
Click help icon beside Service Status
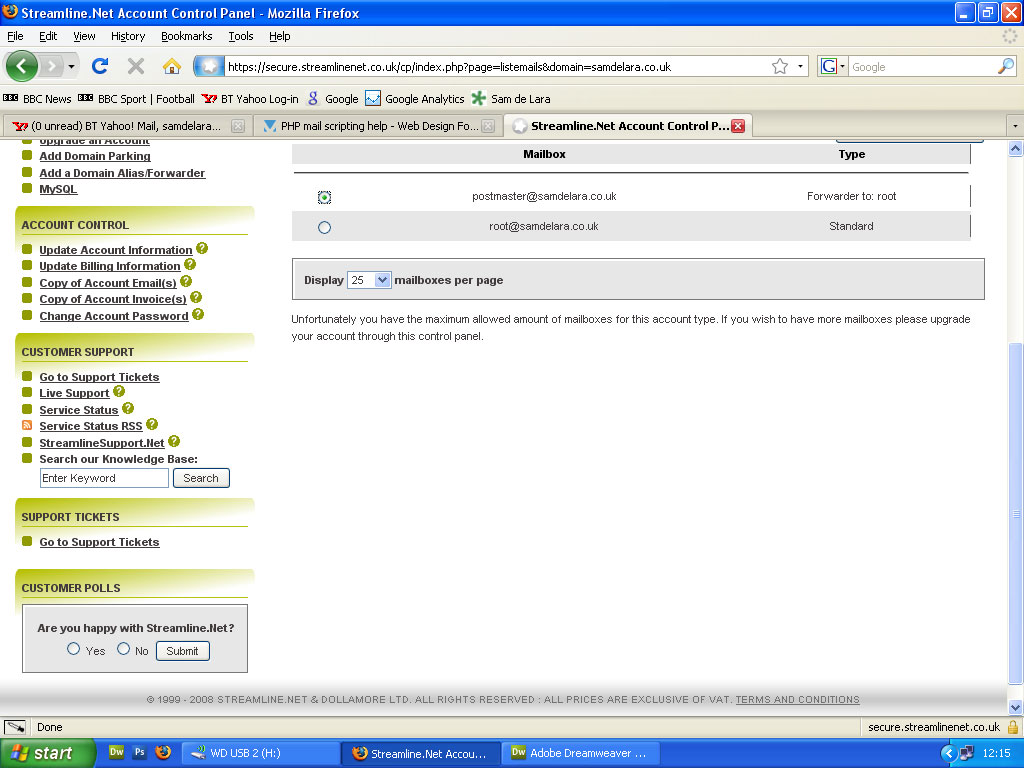tap(128, 408)
